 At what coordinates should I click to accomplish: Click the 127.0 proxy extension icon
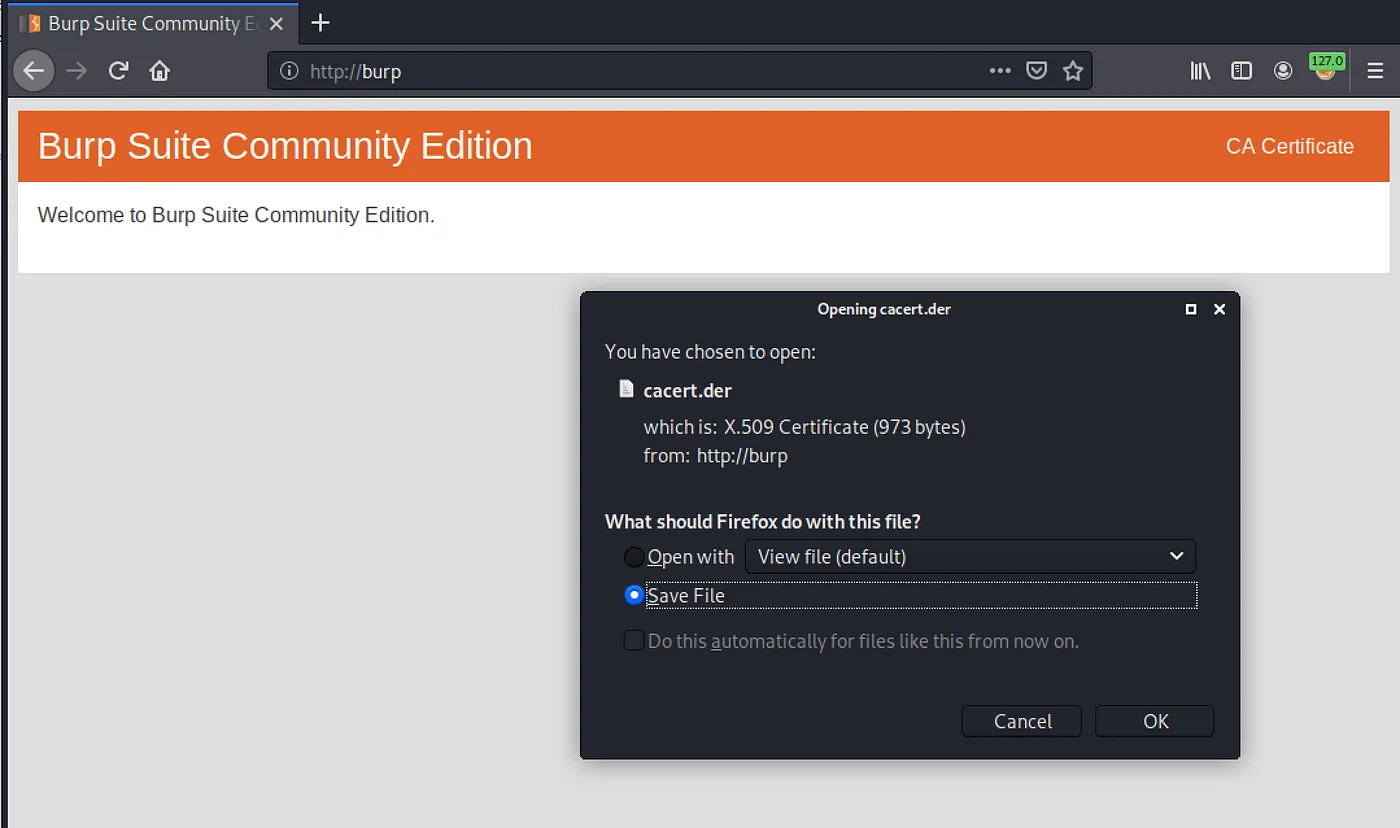click(x=1326, y=70)
